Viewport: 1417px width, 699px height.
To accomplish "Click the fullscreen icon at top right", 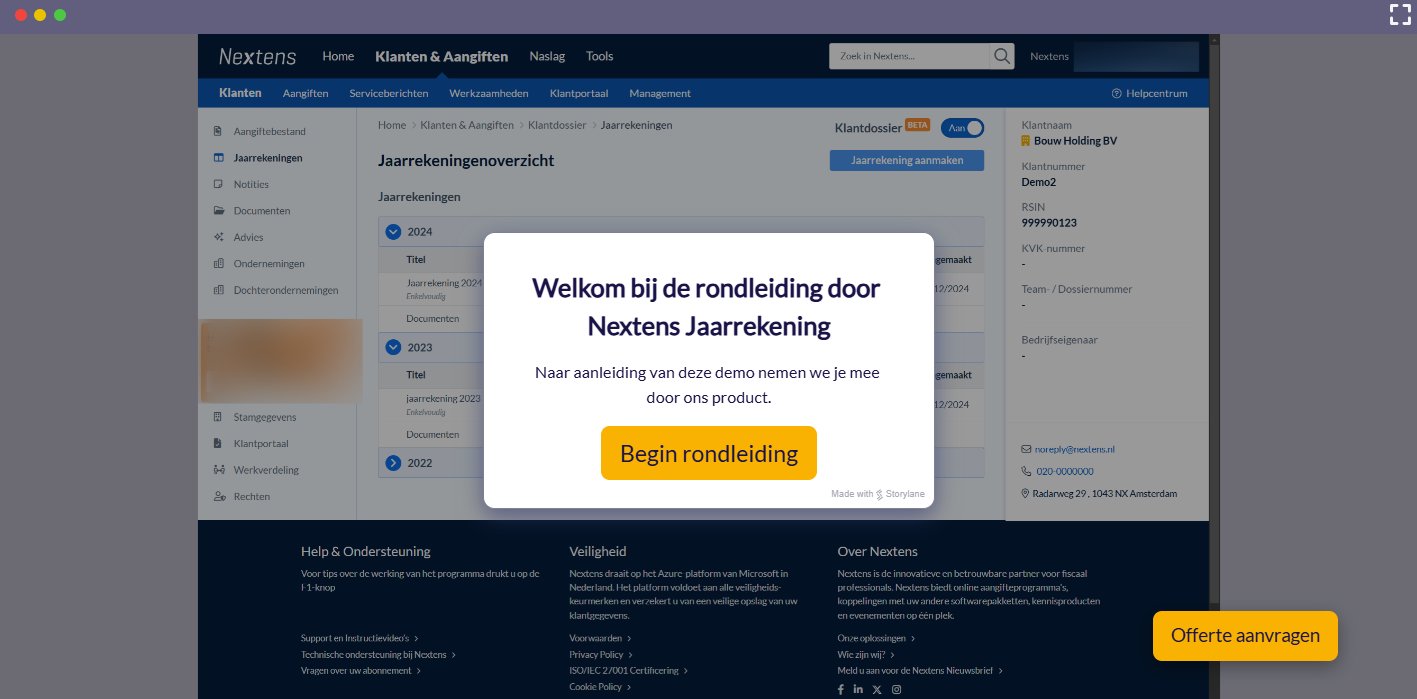I will coord(1400,14).
